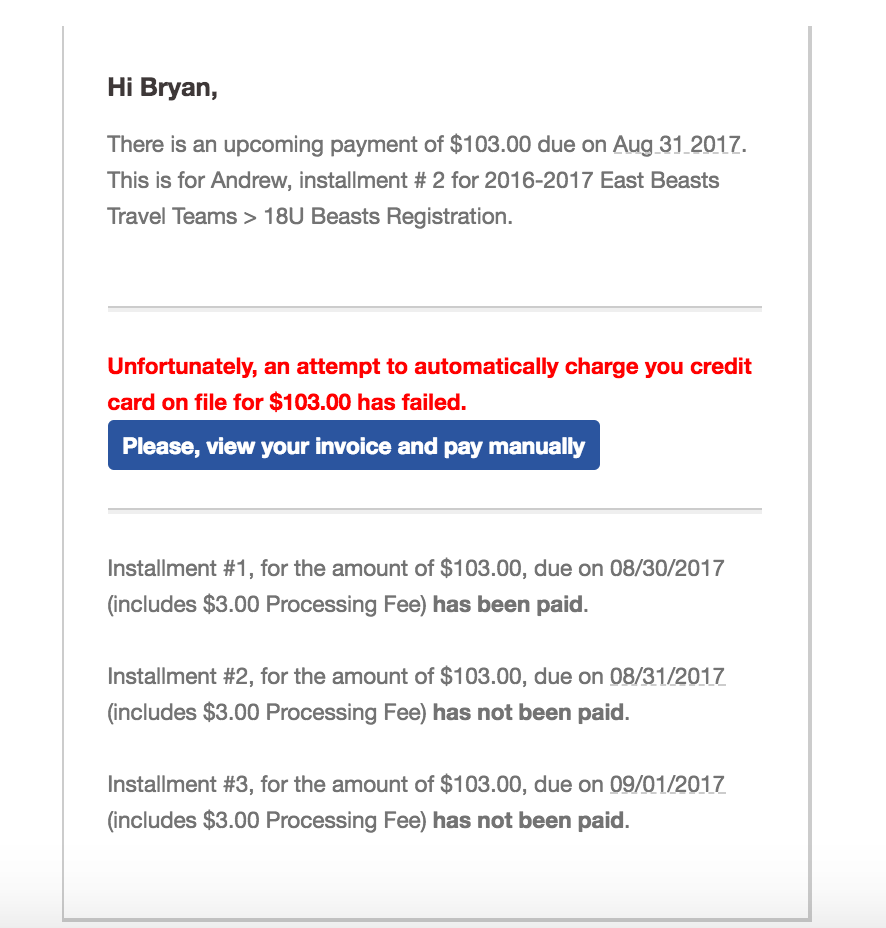Click the 2016-2017 East Beasts text

(601, 181)
